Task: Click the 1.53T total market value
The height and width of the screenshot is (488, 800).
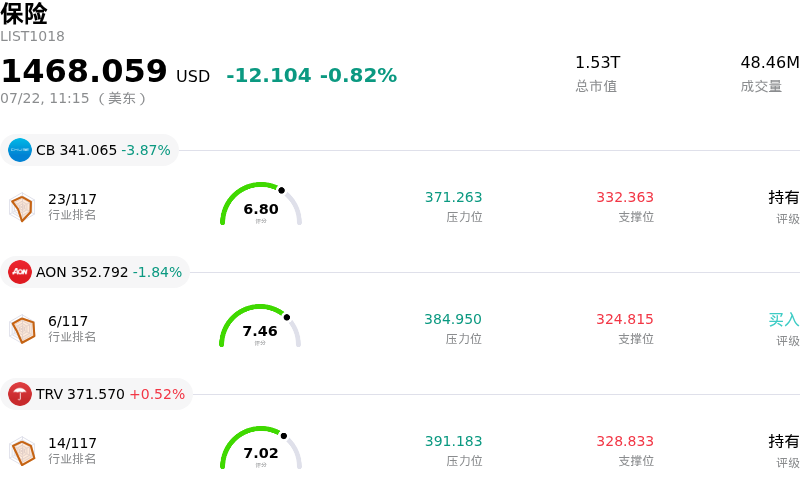Action: tap(597, 62)
